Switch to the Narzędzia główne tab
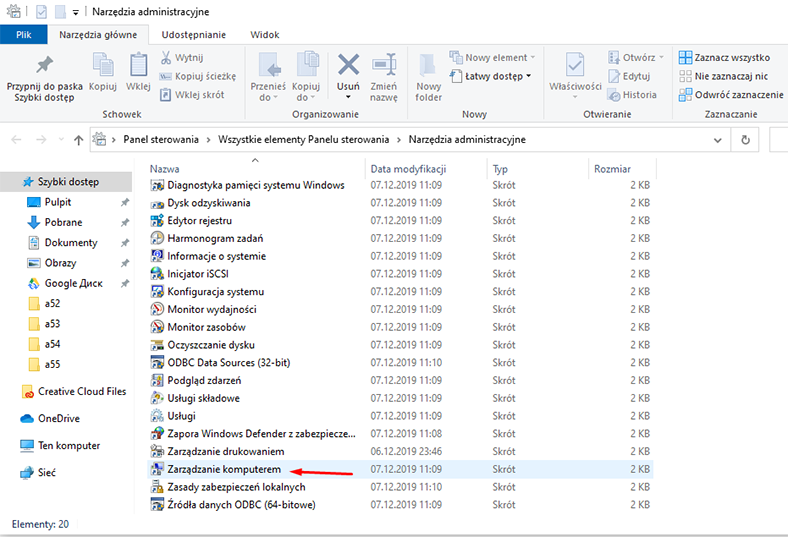Image resolution: width=788 pixels, height=537 pixels. (98, 35)
